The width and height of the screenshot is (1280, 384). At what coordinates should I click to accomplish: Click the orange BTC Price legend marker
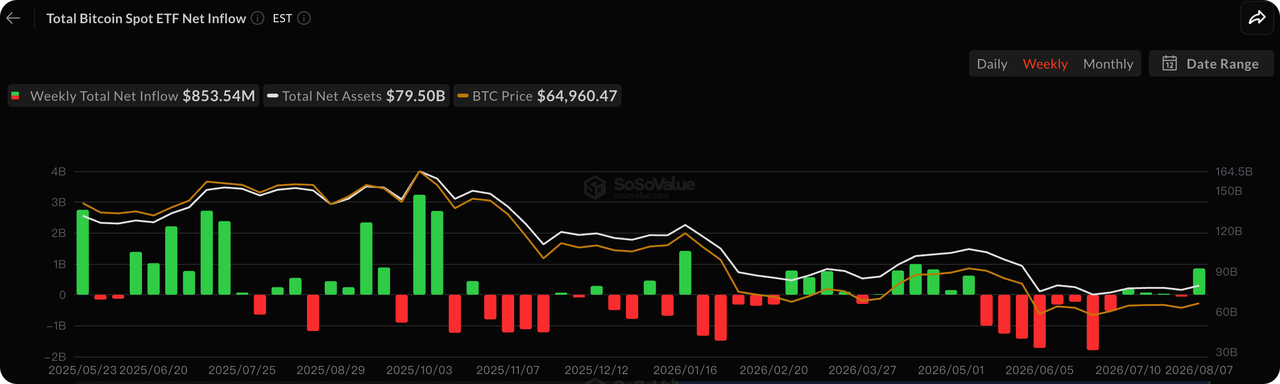pos(463,96)
